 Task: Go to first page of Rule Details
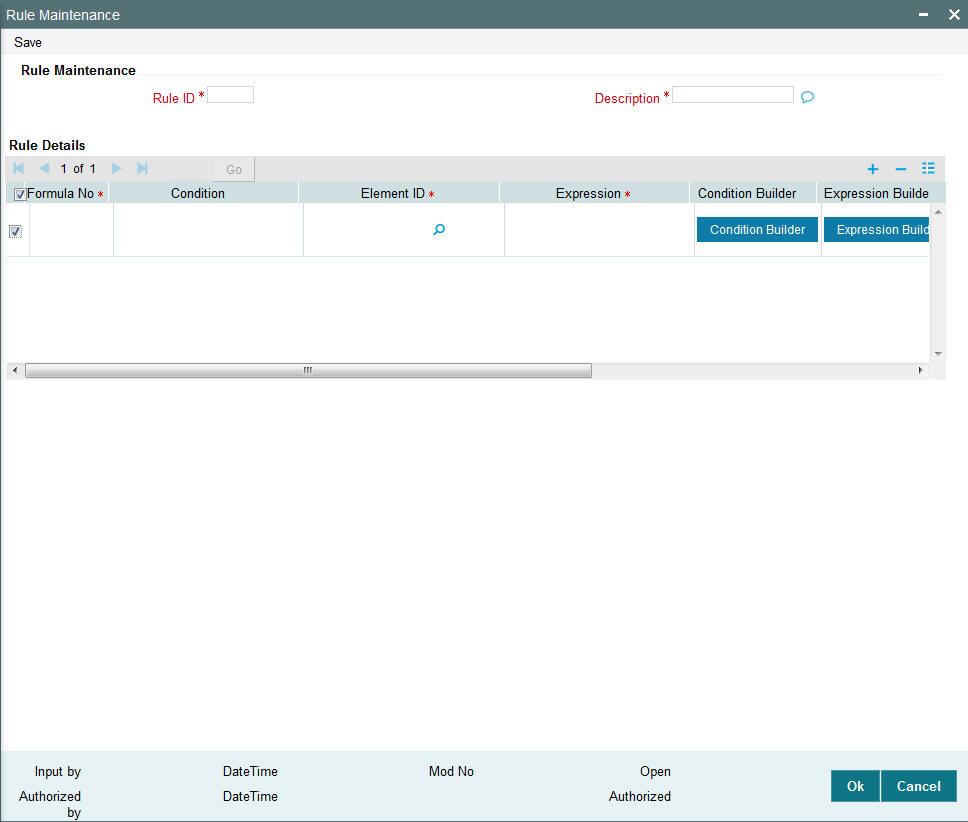click(x=19, y=168)
